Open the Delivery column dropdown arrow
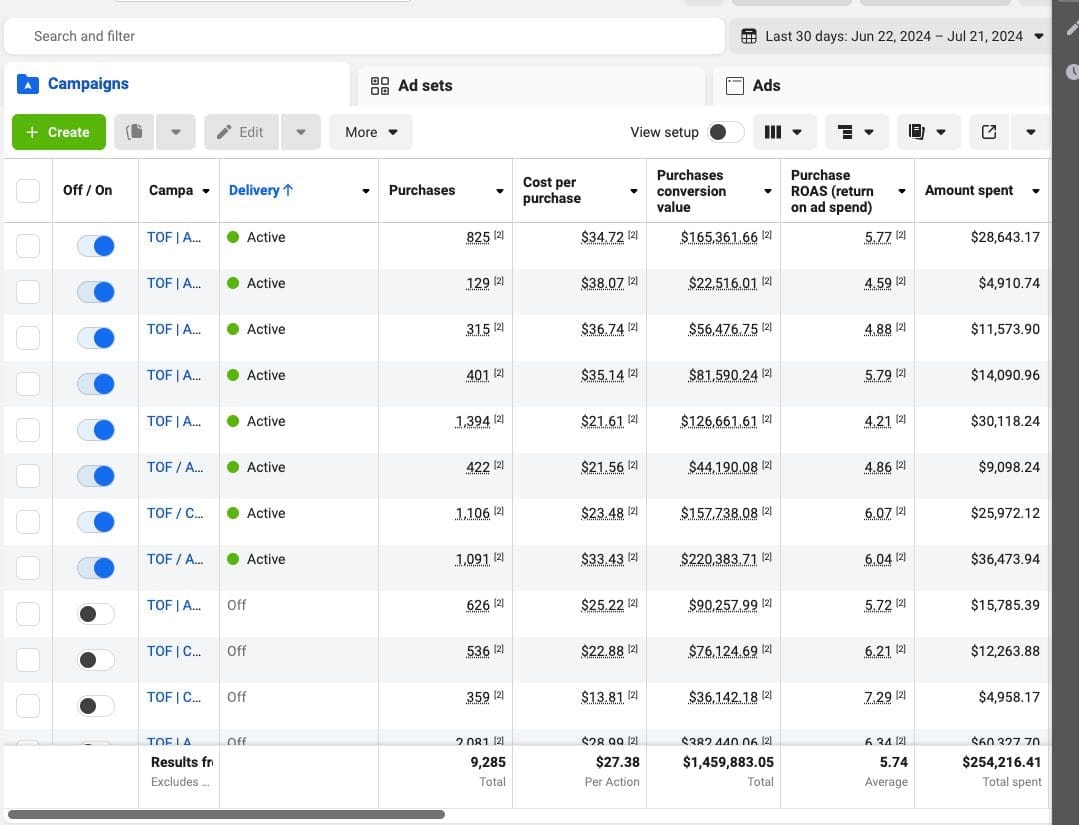 [x=366, y=191]
